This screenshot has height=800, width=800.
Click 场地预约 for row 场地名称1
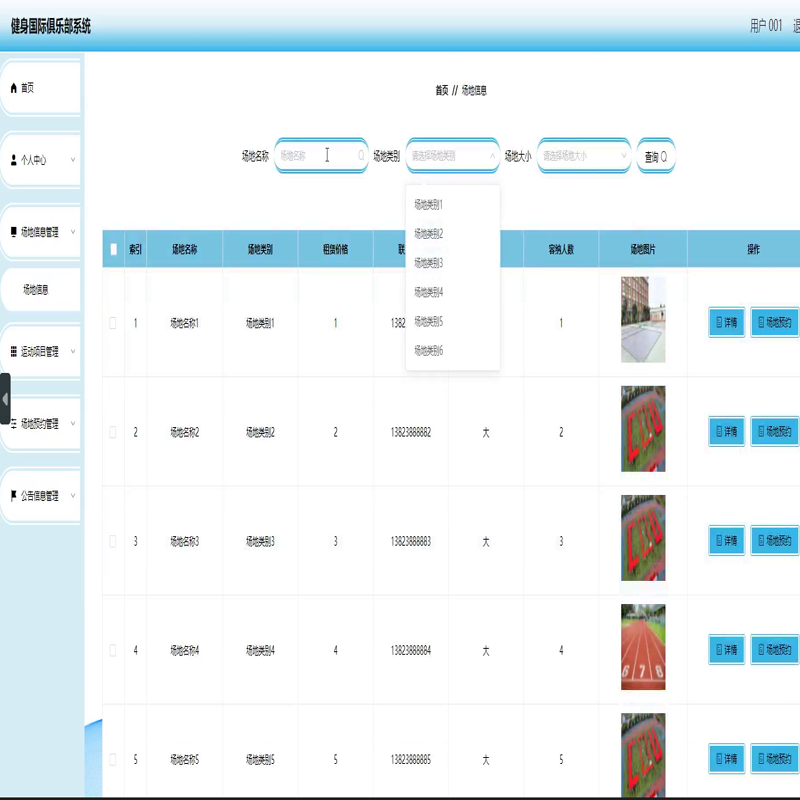pos(774,322)
